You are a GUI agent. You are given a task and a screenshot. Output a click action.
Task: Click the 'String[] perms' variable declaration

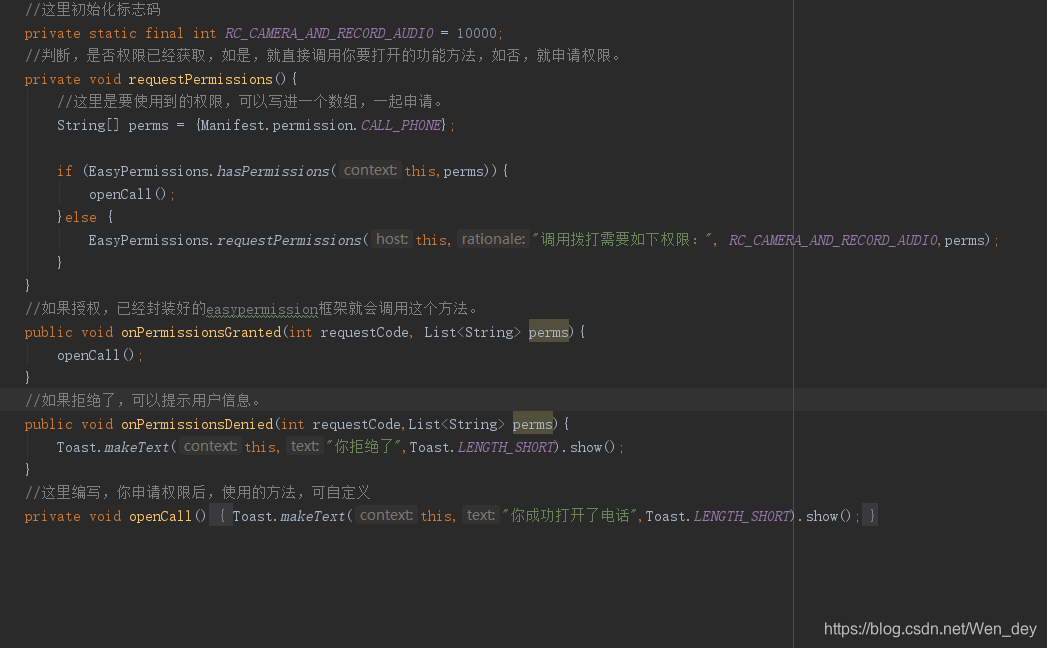pos(113,126)
